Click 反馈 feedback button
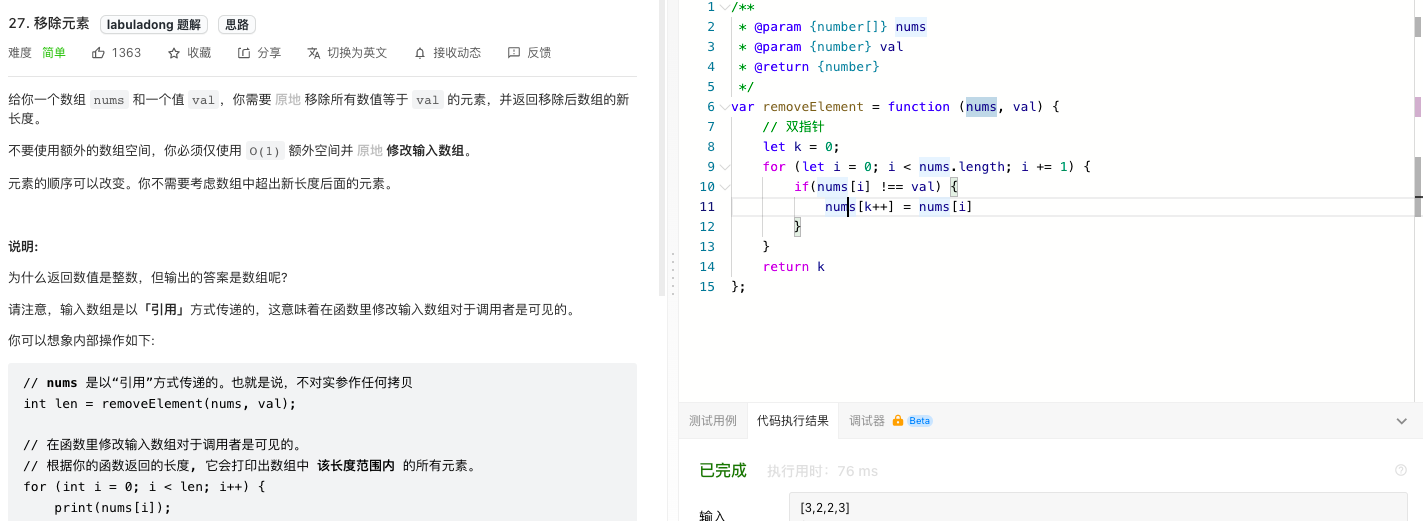Image resolution: width=1423 pixels, height=521 pixels. tap(539, 53)
